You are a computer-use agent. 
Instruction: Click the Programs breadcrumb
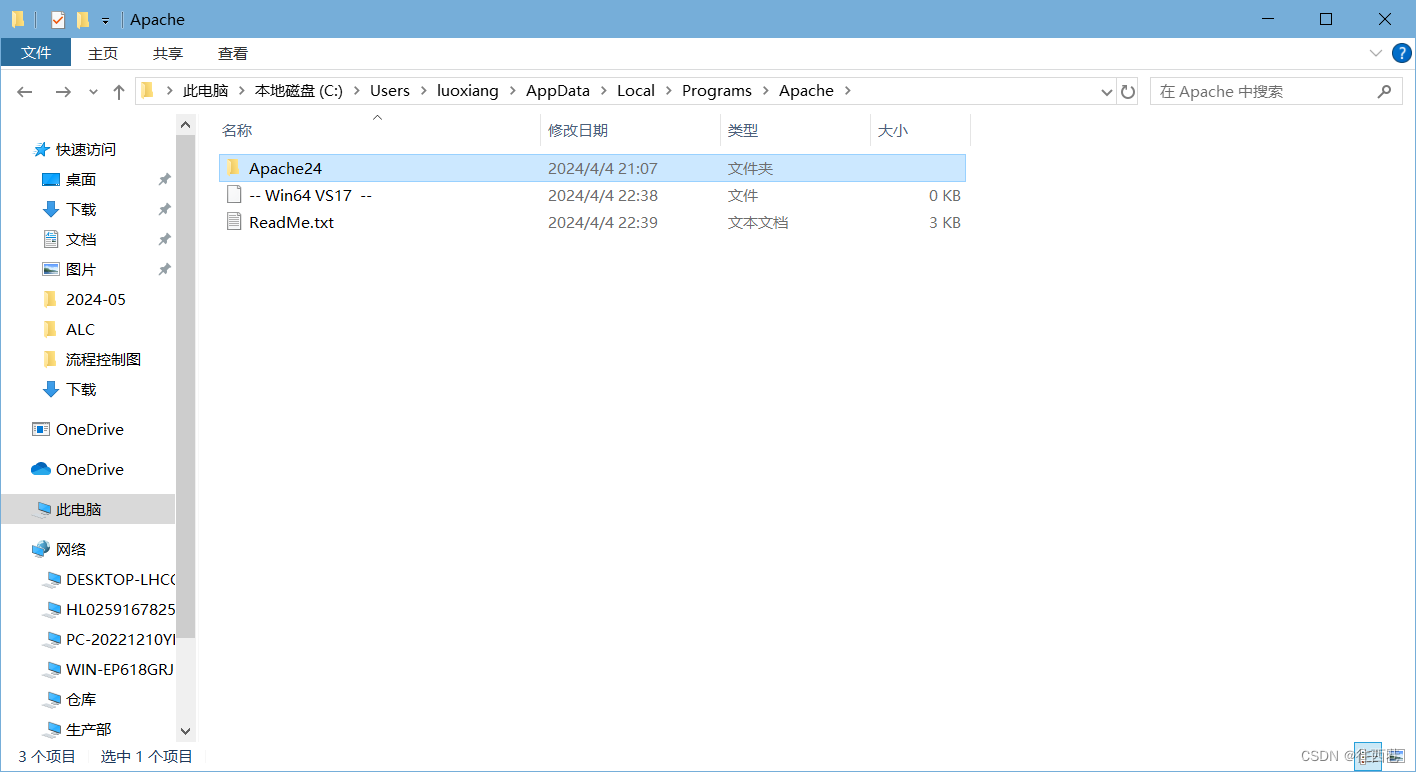click(x=717, y=90)
